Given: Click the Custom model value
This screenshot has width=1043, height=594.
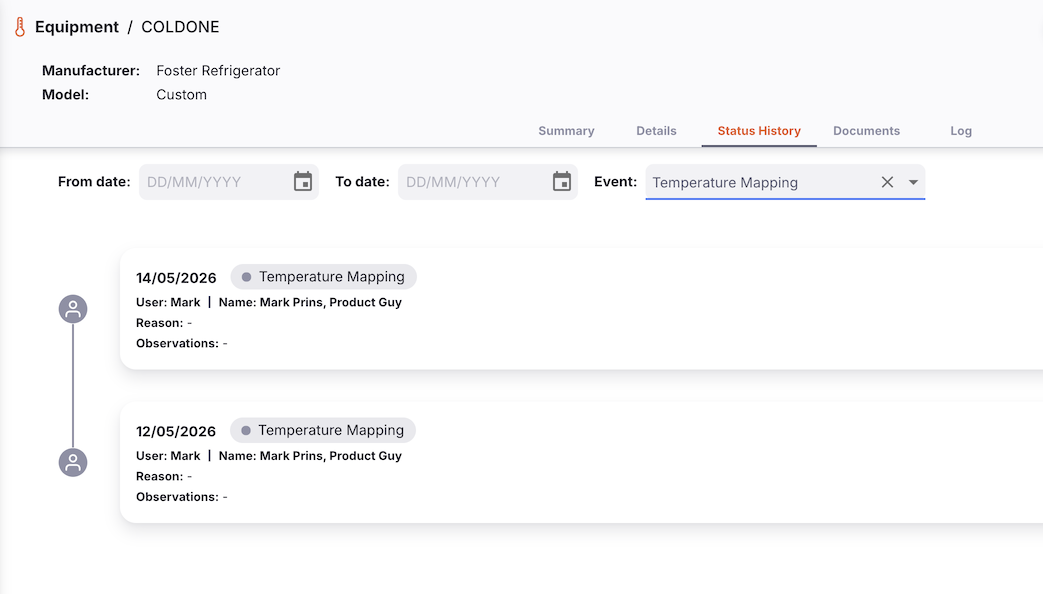Looking at the screenshot, I should [182, 94].
